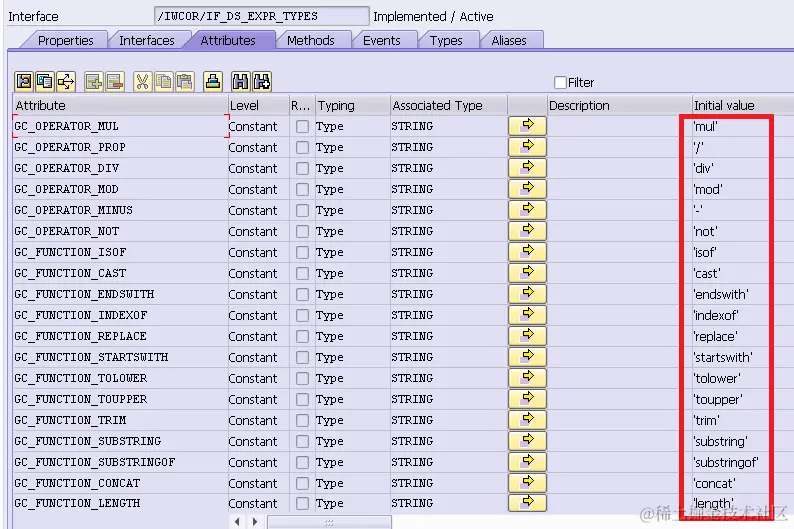The image size is (794, 529).
Task: Click arrow button for GC_OPERATOR_MINUS row
Action: click(528, 210)
